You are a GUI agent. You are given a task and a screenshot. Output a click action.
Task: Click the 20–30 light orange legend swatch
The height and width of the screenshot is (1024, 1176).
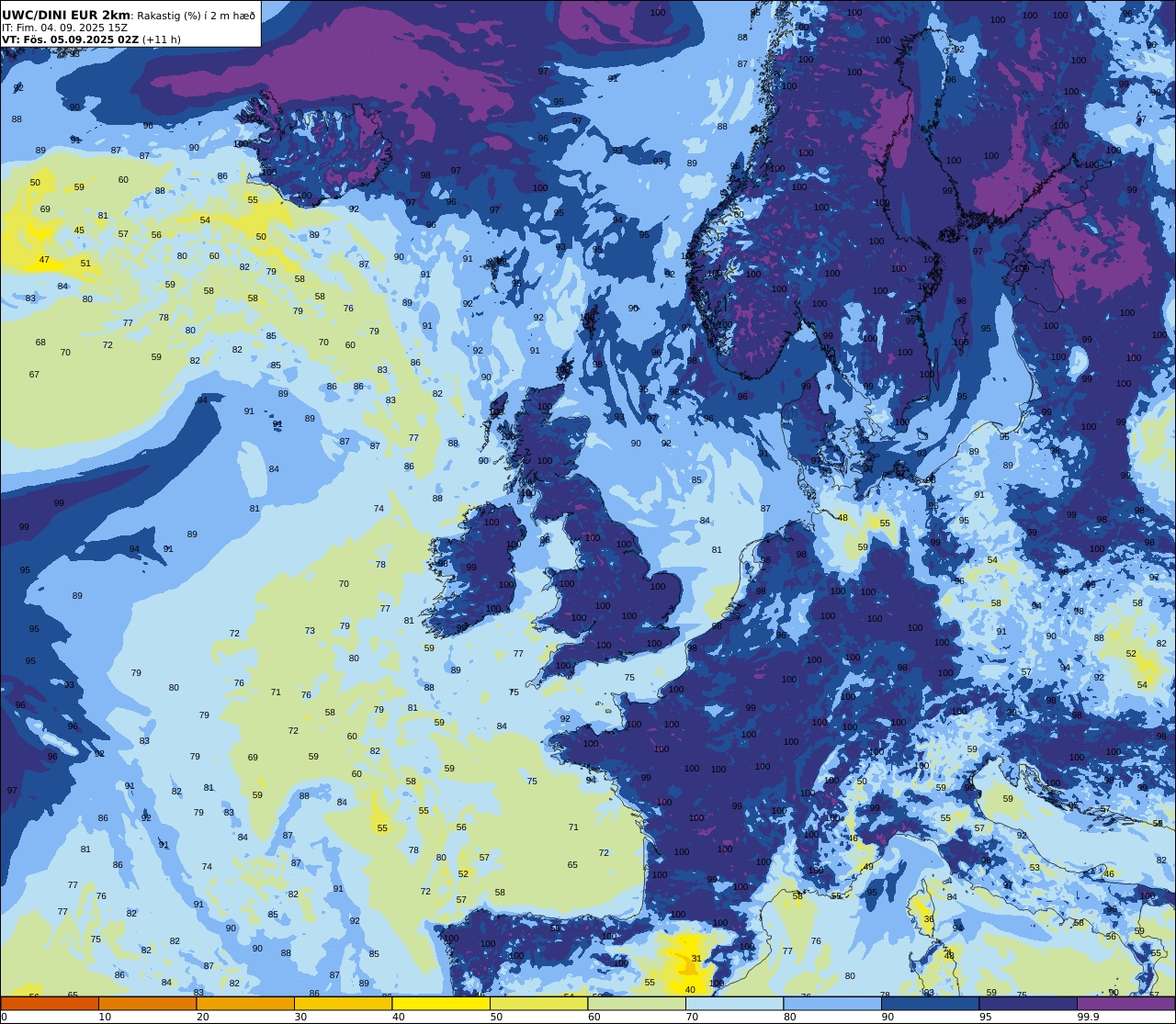pos(245,1004)
